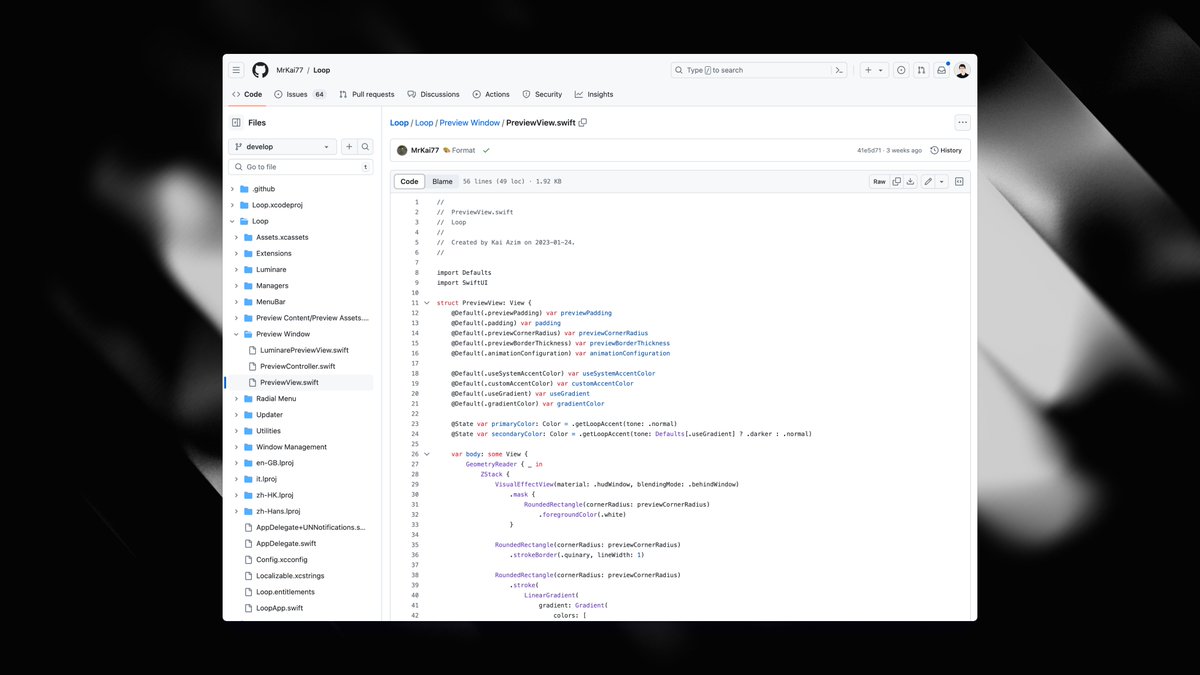This screenshot has height=675, width=1200.
Task: Open the global navigation hamburger menu
Action: click(x=236, y=70)
